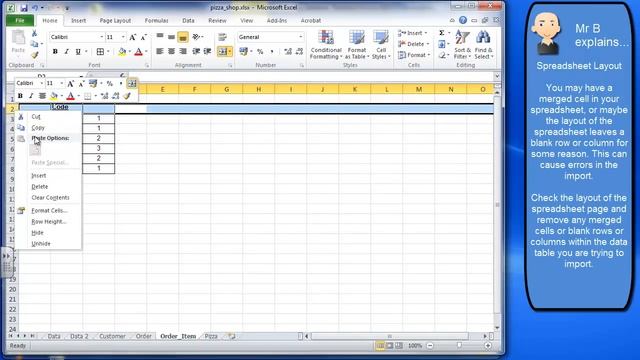
Task: Choose Unhide from the context menu
Action: 41,244
